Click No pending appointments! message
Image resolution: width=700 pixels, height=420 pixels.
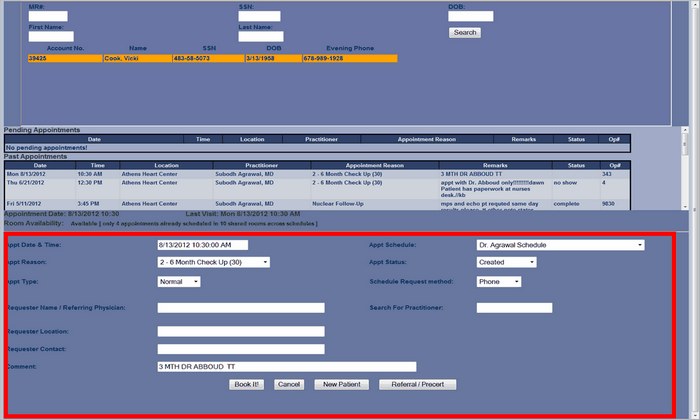46,148
